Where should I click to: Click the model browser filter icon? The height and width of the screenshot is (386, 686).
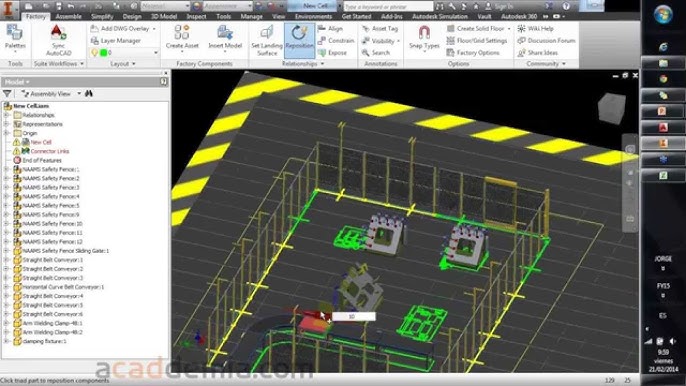click(x=7, y=94)
